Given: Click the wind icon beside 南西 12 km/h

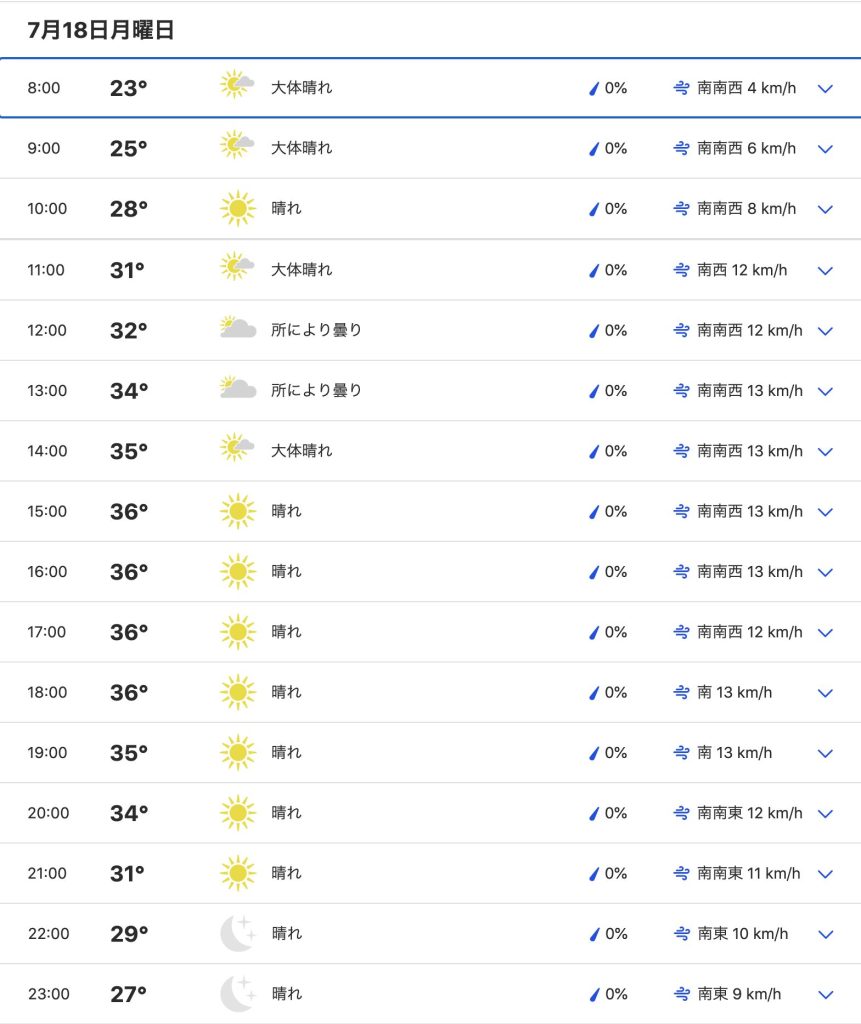Looking at the screenshot, I should click(x=681, y=270).
